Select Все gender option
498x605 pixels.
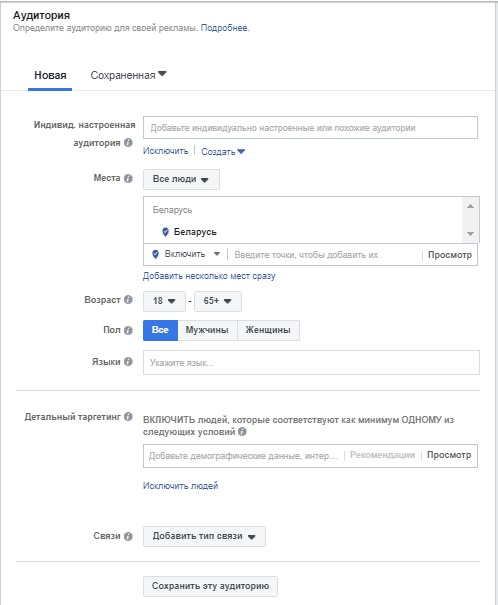click(160, 330)
